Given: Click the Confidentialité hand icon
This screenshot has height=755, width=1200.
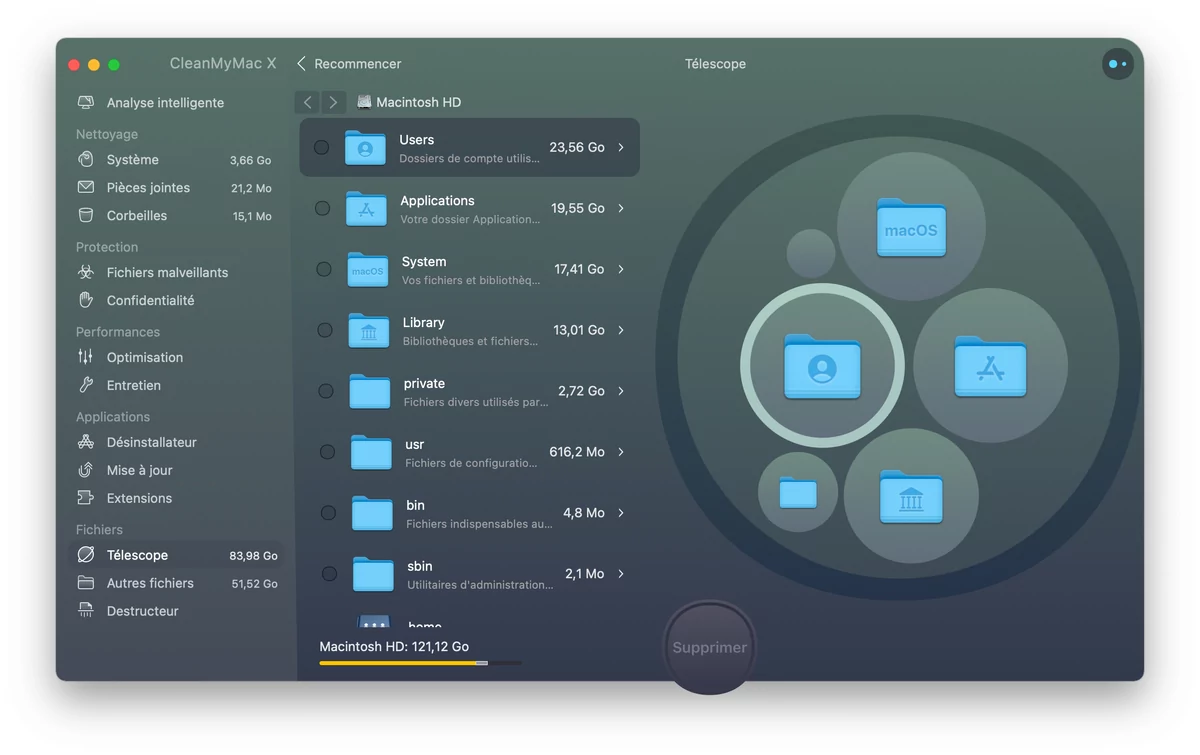Looking at the screenshot, I should 86,301.
